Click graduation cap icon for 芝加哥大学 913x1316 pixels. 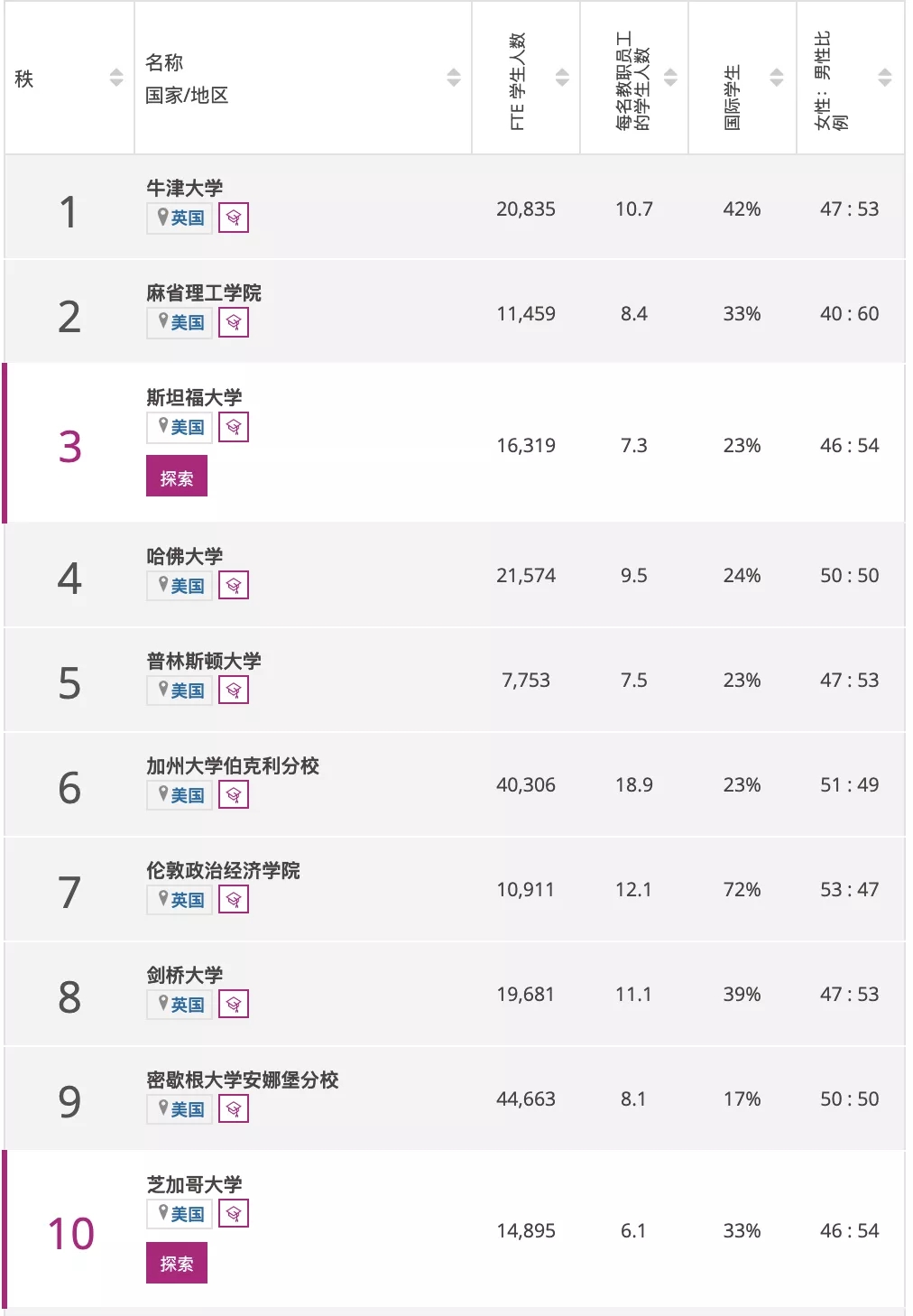[234, 1214]
